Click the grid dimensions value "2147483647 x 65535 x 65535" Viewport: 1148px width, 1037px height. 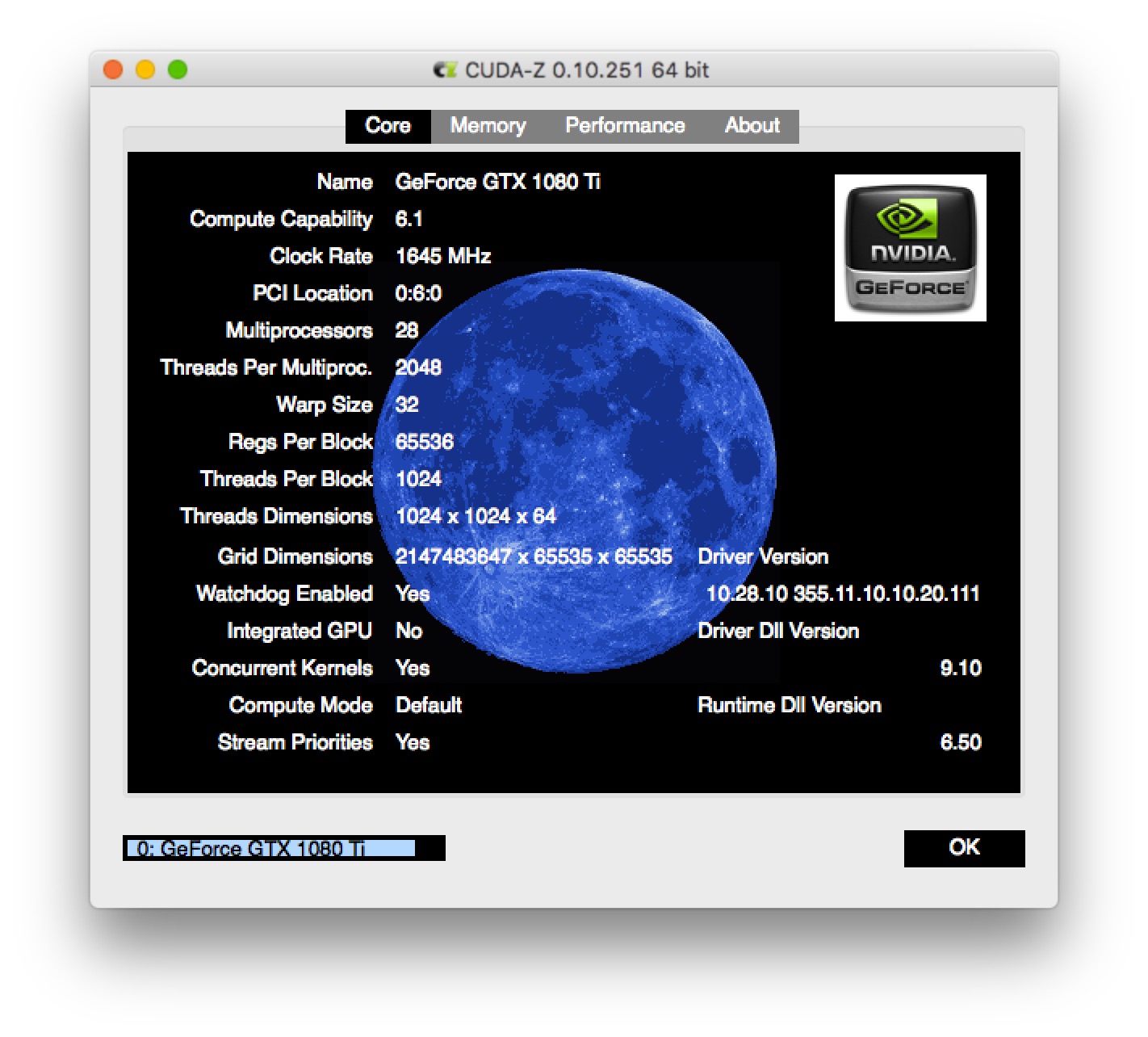coord(534,556)
